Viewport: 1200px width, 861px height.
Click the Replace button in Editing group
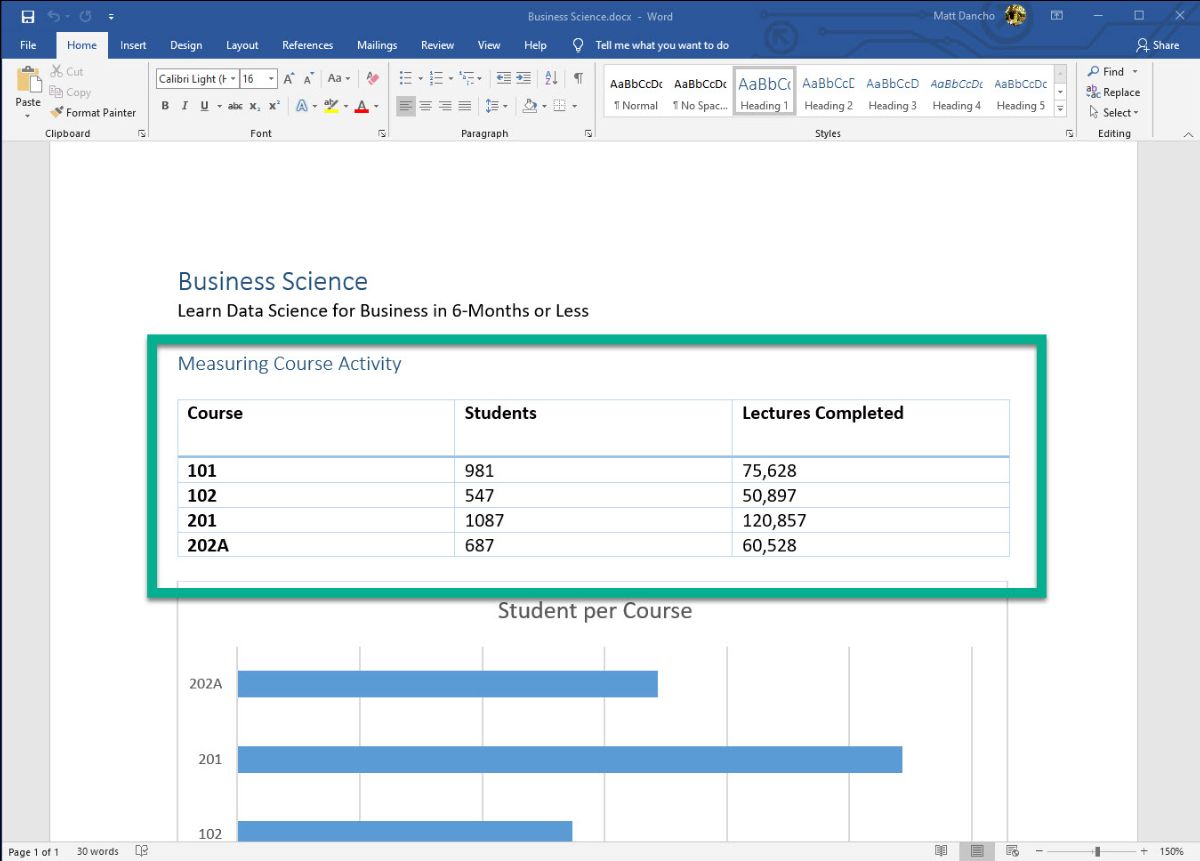tap(1113, 92)
